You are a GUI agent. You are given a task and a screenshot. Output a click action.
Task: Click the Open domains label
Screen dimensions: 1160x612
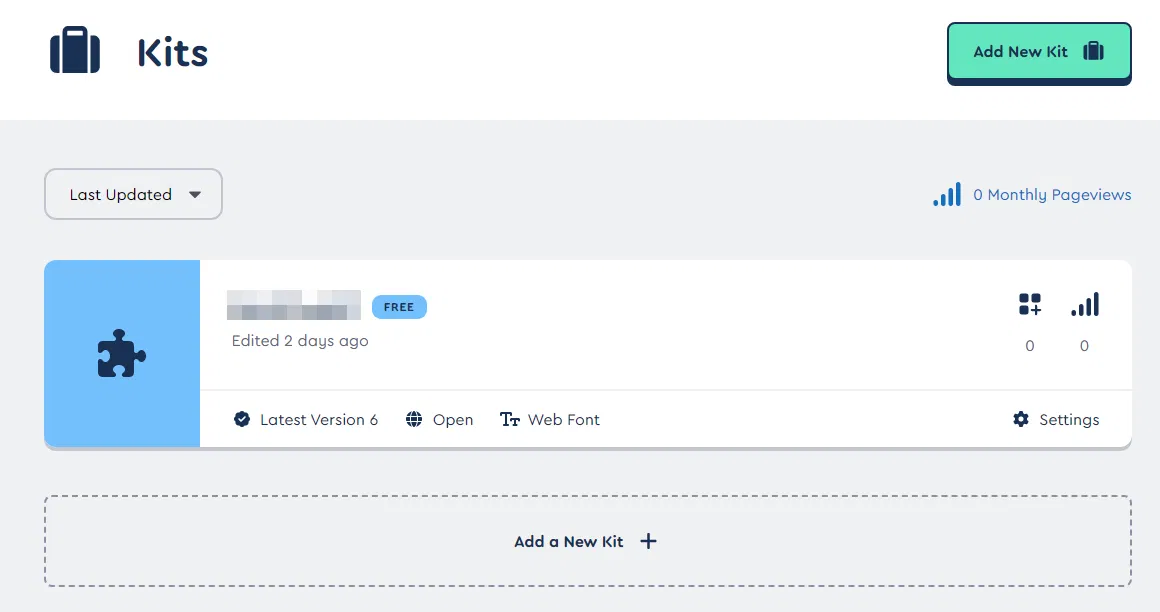coord(453,420)
